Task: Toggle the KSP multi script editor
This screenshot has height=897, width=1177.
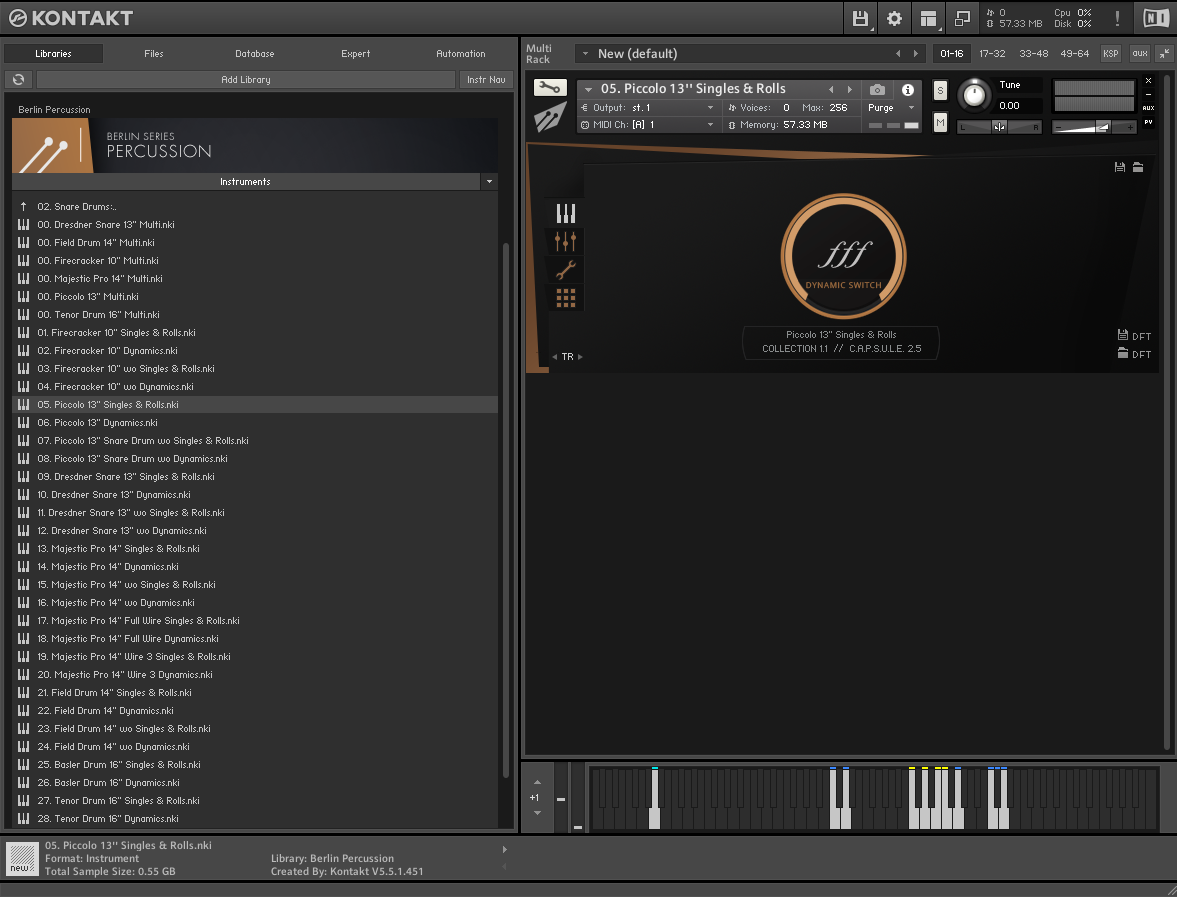Action: click(x=1111, y=53)
